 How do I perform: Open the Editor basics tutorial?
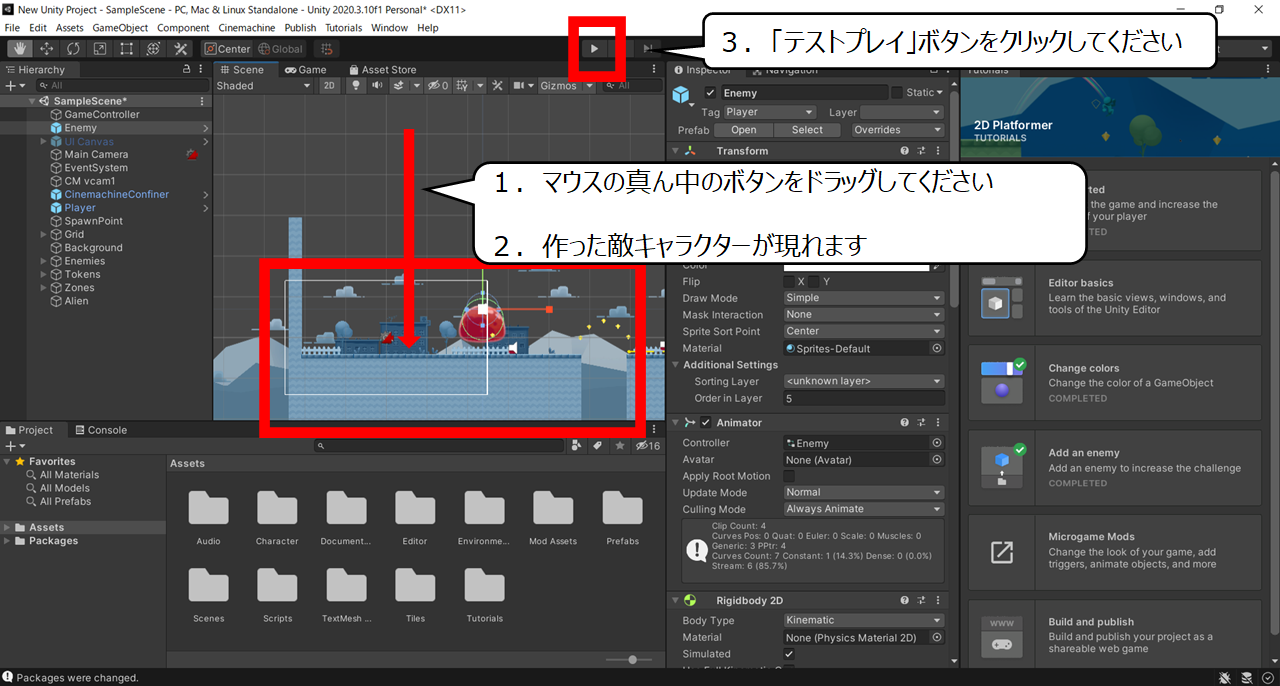point(1114,298)
